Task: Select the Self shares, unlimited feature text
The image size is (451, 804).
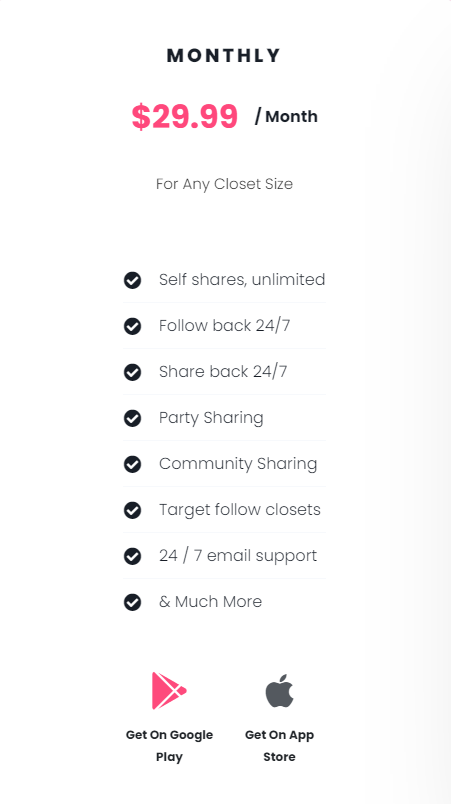Action: (242, 279)
